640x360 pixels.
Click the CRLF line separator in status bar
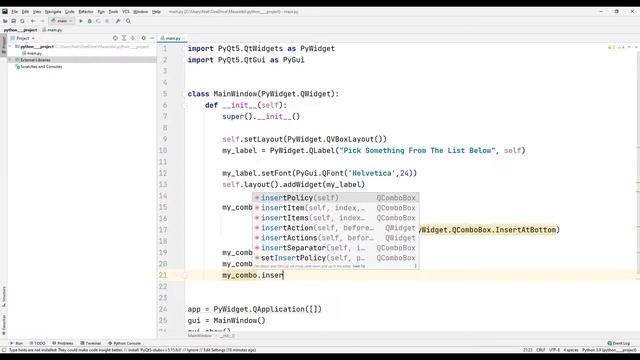click(x=540, y=350)
